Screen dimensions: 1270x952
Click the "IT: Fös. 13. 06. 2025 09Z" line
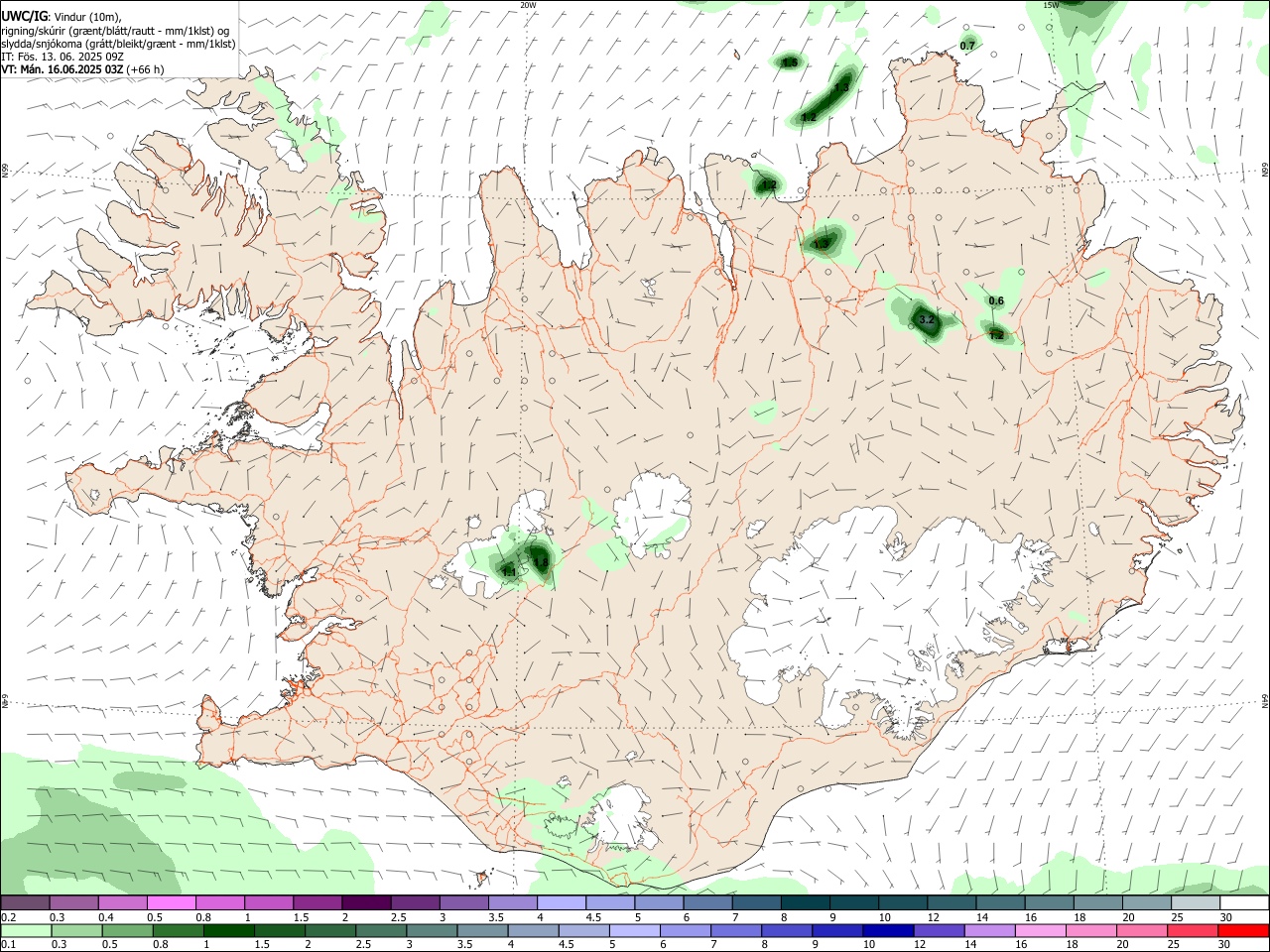(x=63, y=57)
